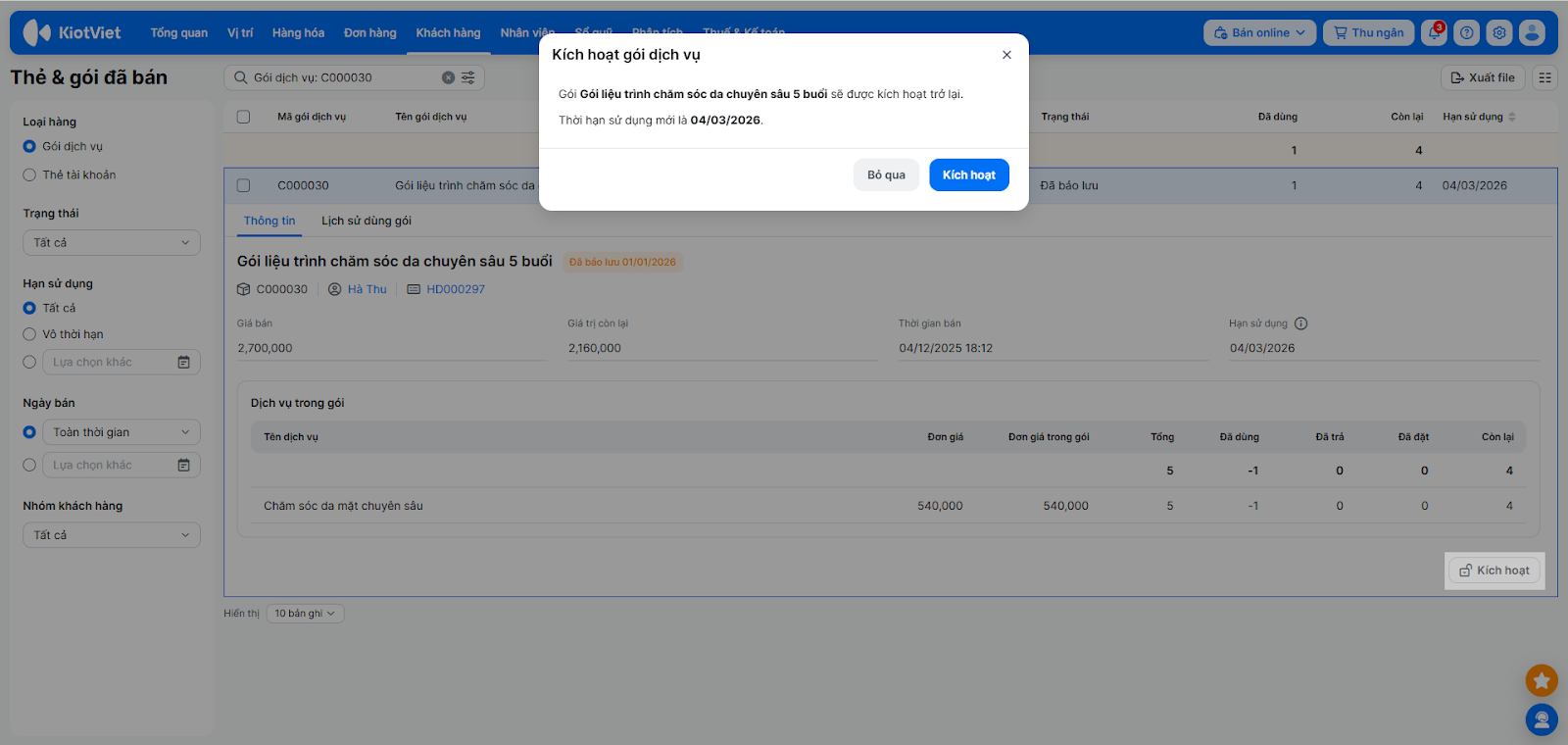Click the orange star floating icon

(1542, 679)
